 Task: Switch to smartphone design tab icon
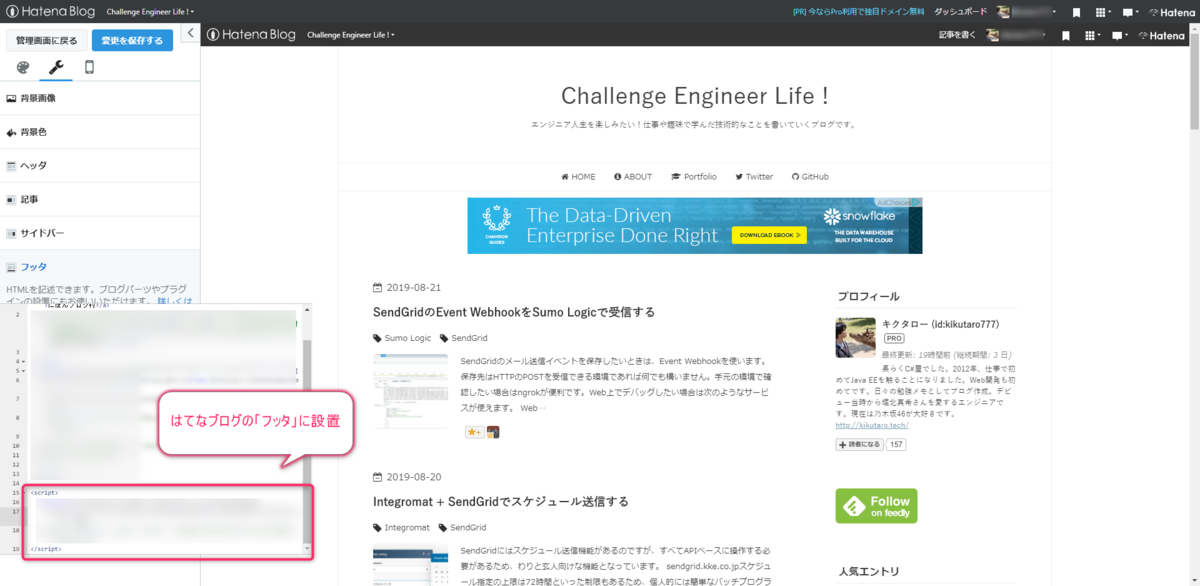point(89,68)
